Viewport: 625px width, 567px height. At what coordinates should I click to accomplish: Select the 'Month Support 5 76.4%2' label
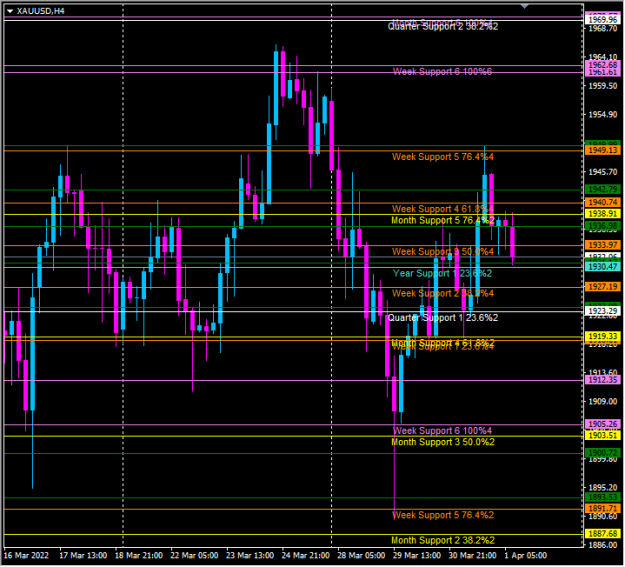coord(443,220)
